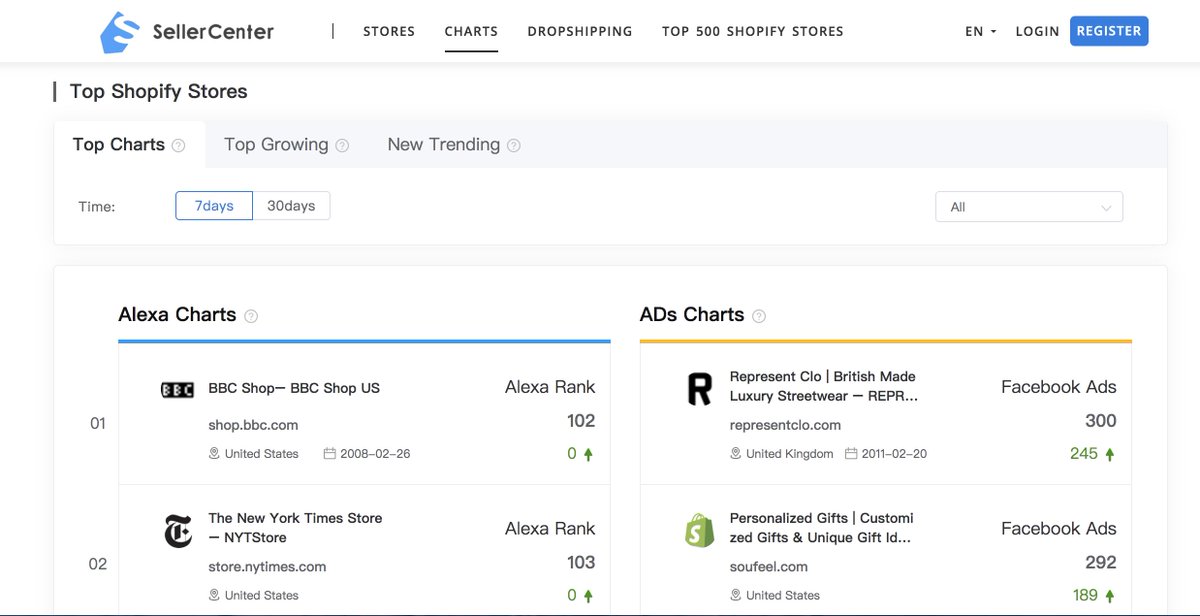The image size is (1200, 616).
Task: Click calendar icon beside 2008-02-26
Action: (329, 453)
